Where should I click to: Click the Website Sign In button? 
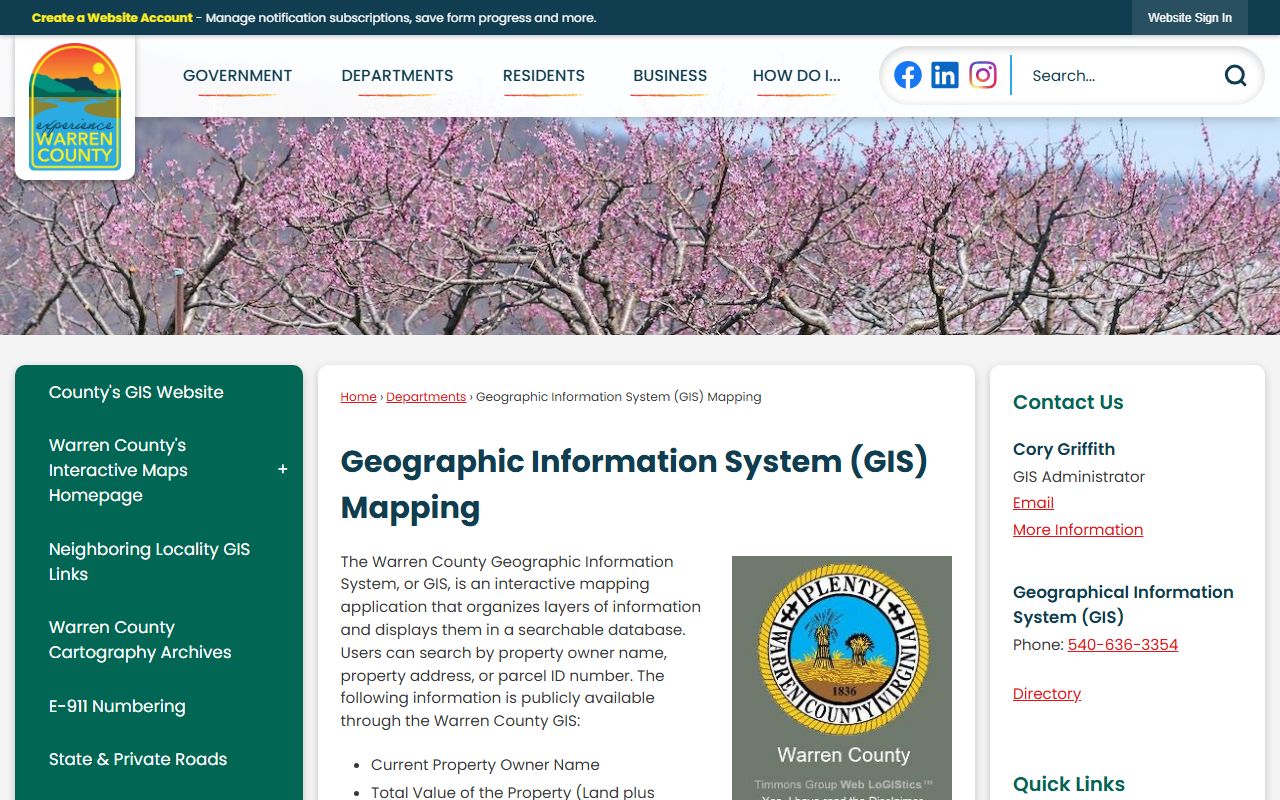click(1190, 18)
